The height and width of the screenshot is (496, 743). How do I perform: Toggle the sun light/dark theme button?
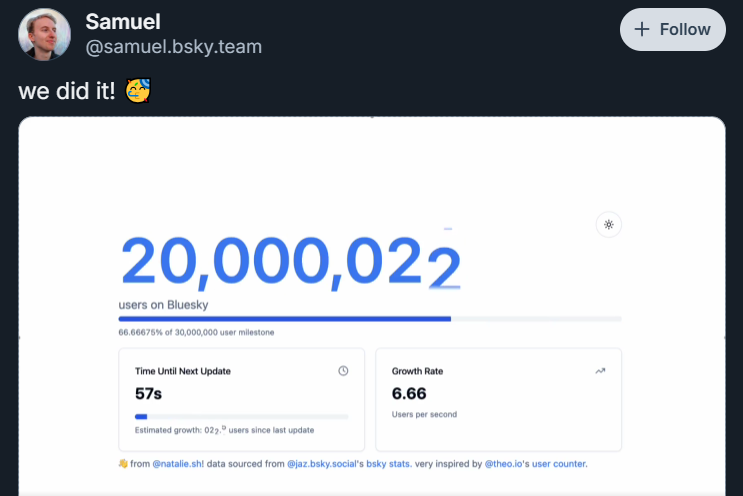coord(608,225)
